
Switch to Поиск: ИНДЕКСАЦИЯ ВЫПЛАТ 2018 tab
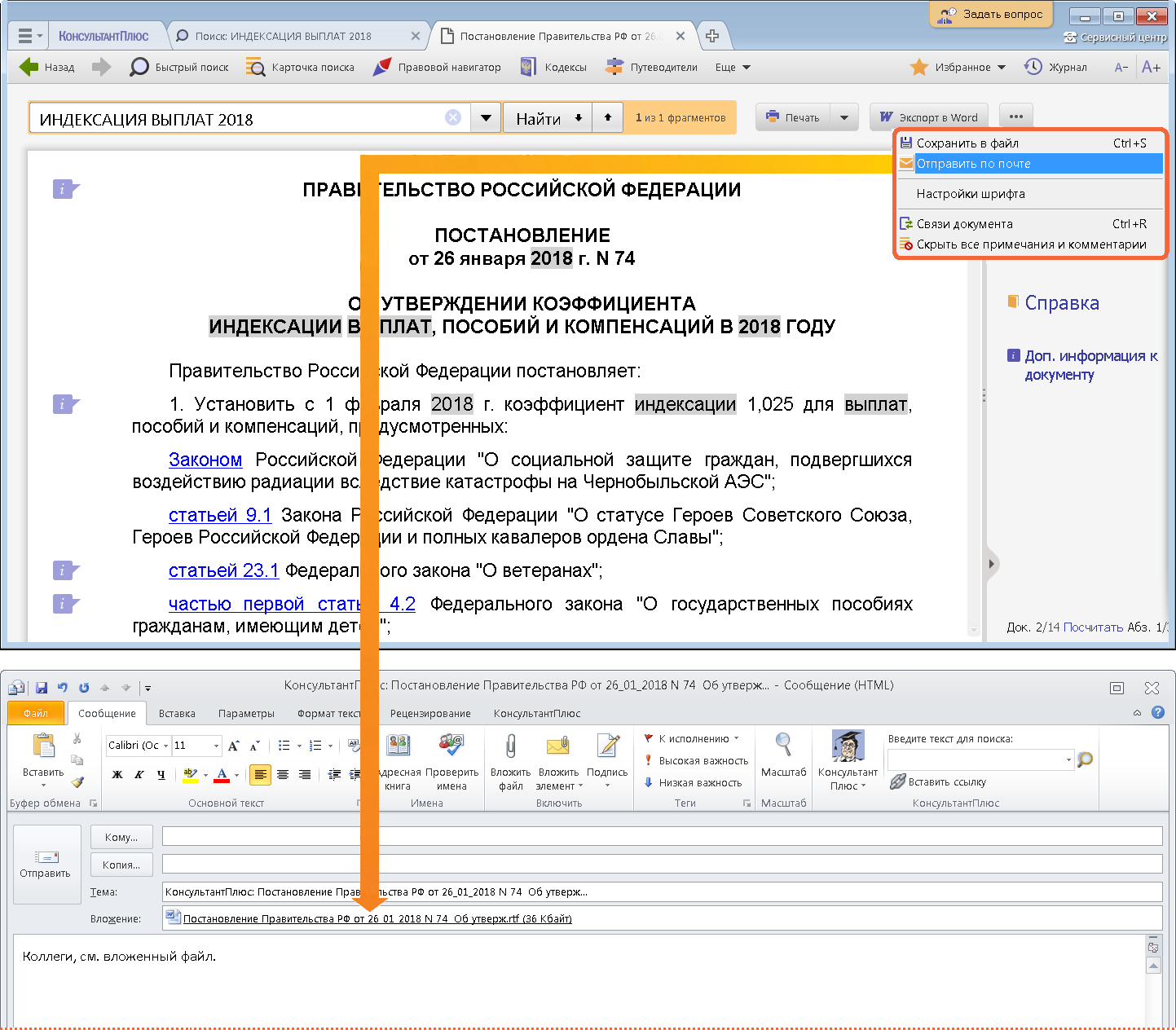coord(284,36)
